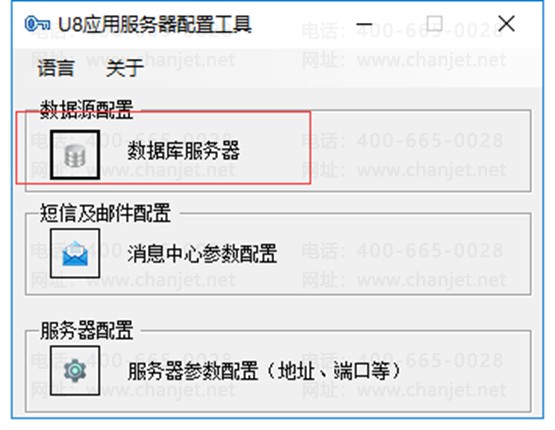Click the 服务器配置 group heading
The image size is (555, 430).
[87, 330]
